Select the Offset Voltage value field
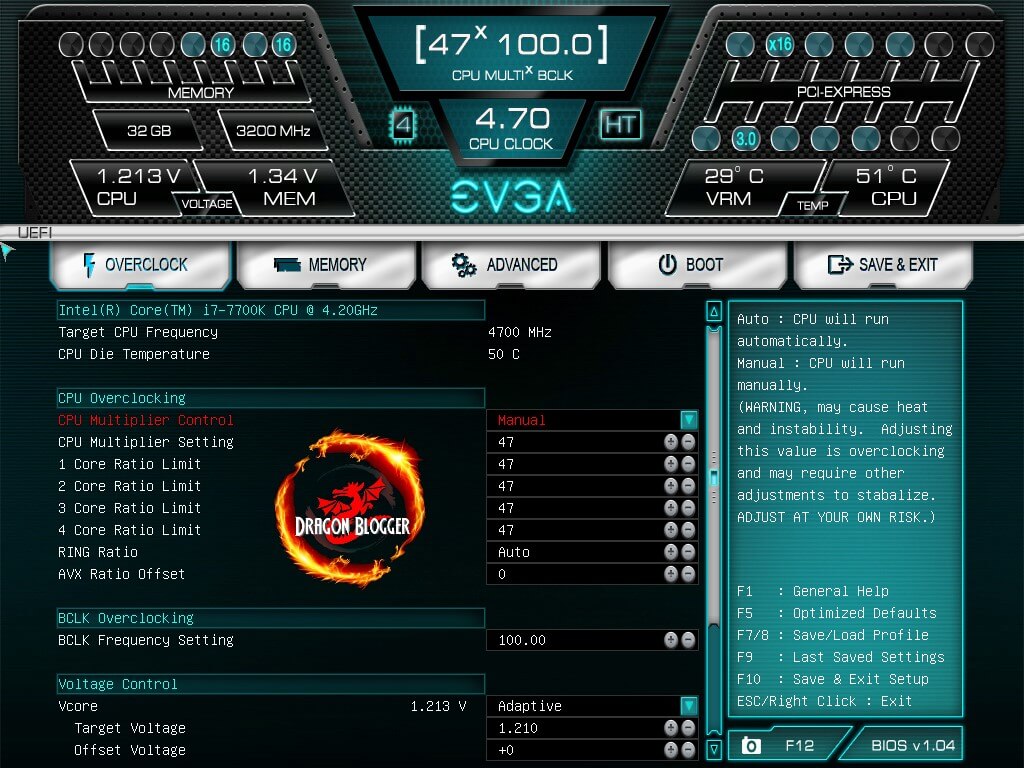This screenshot has height=768, width=1024. [575, 750]
